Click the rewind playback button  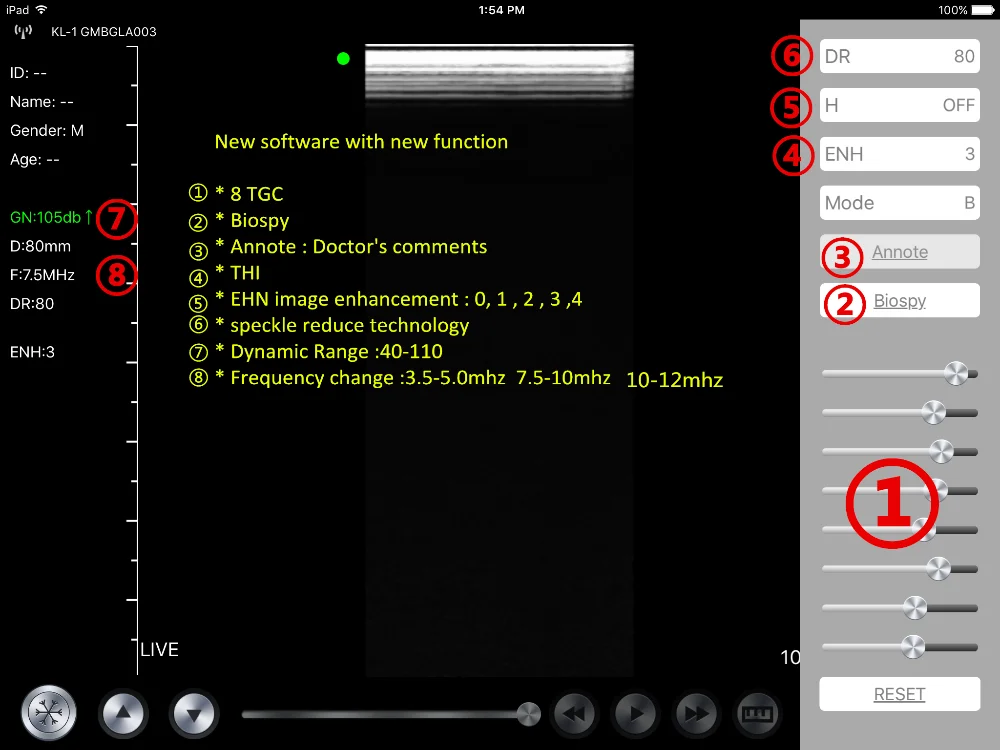575,714
